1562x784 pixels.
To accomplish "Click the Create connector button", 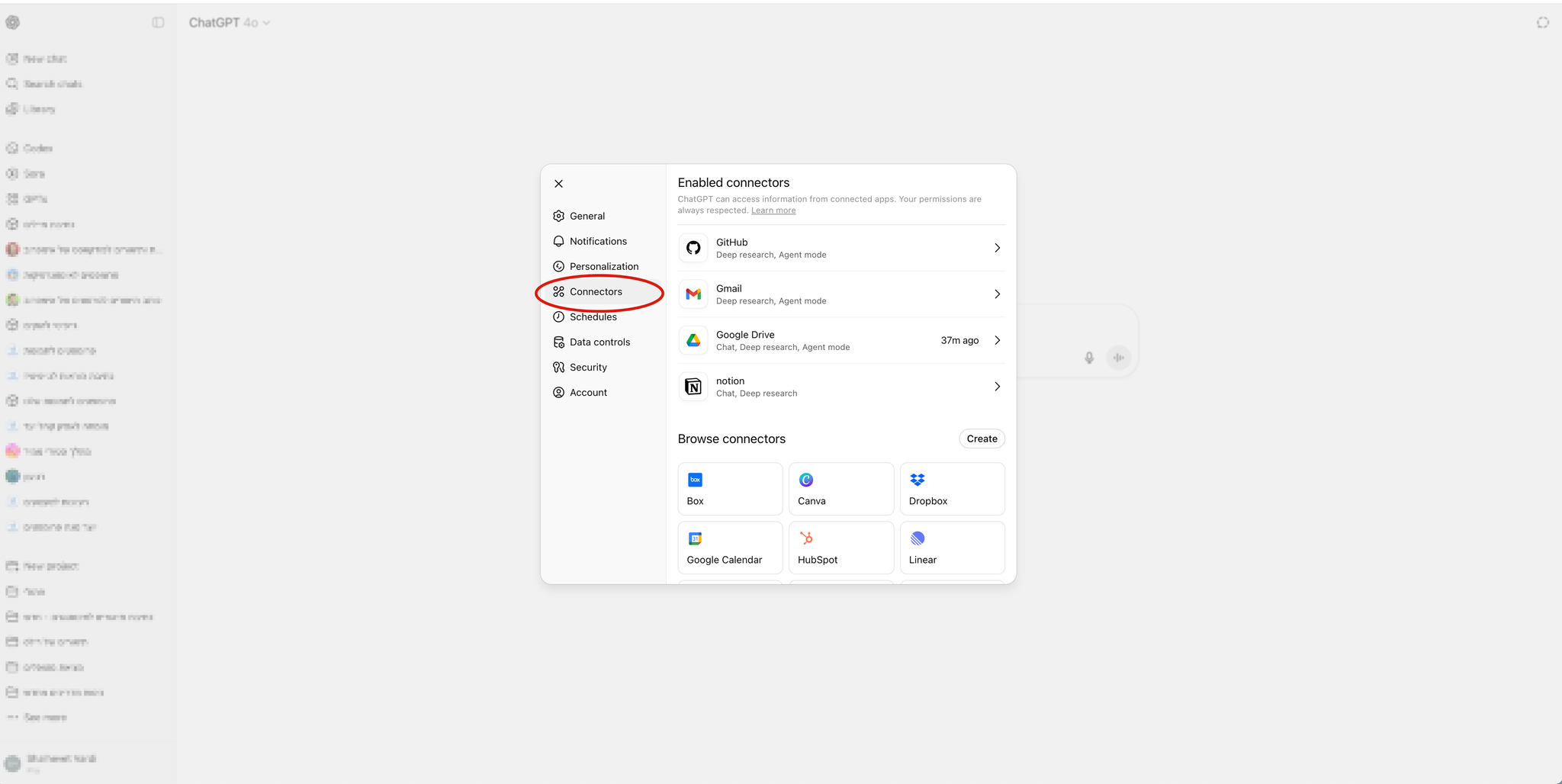I will coord(982,439).
